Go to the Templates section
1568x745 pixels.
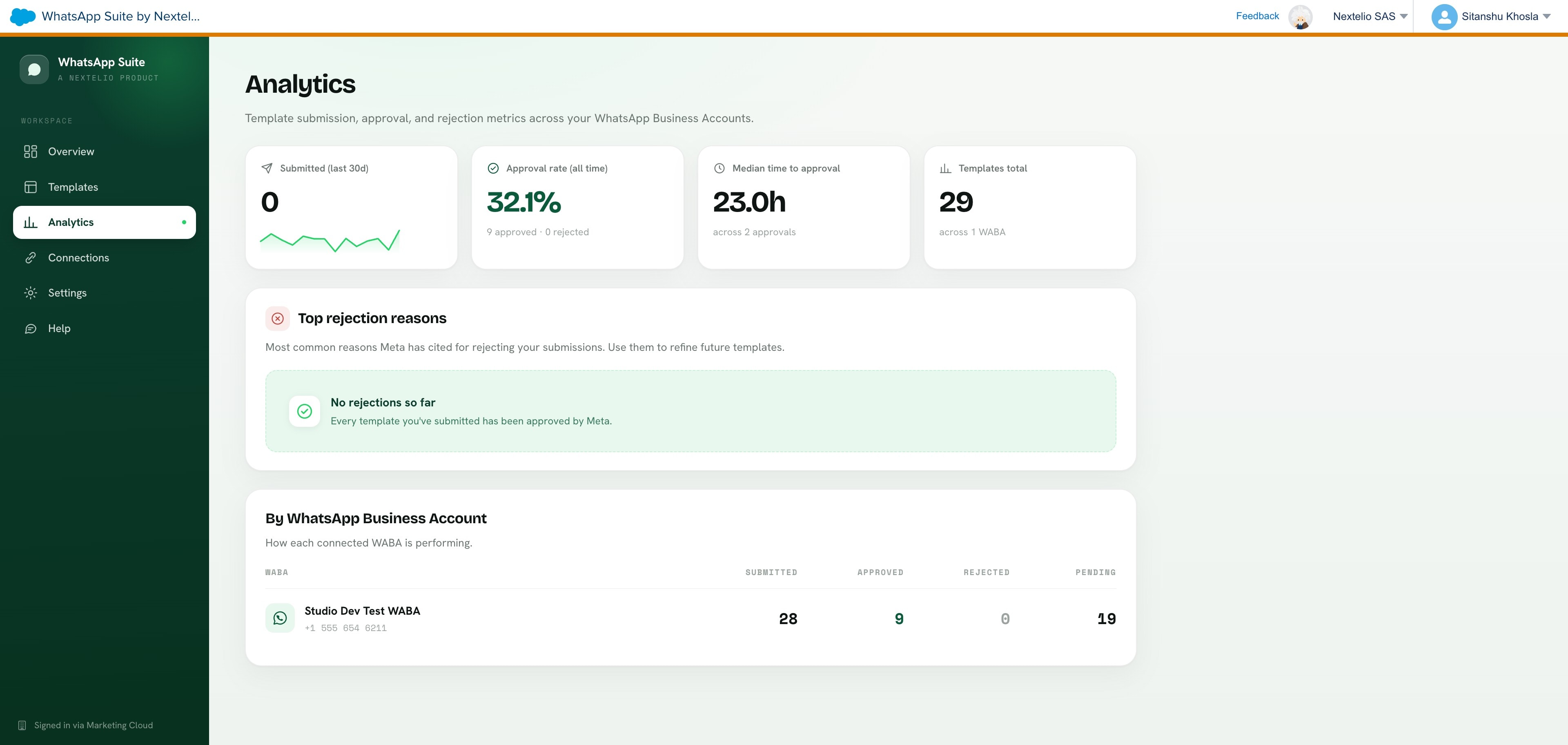pos(104,187)
